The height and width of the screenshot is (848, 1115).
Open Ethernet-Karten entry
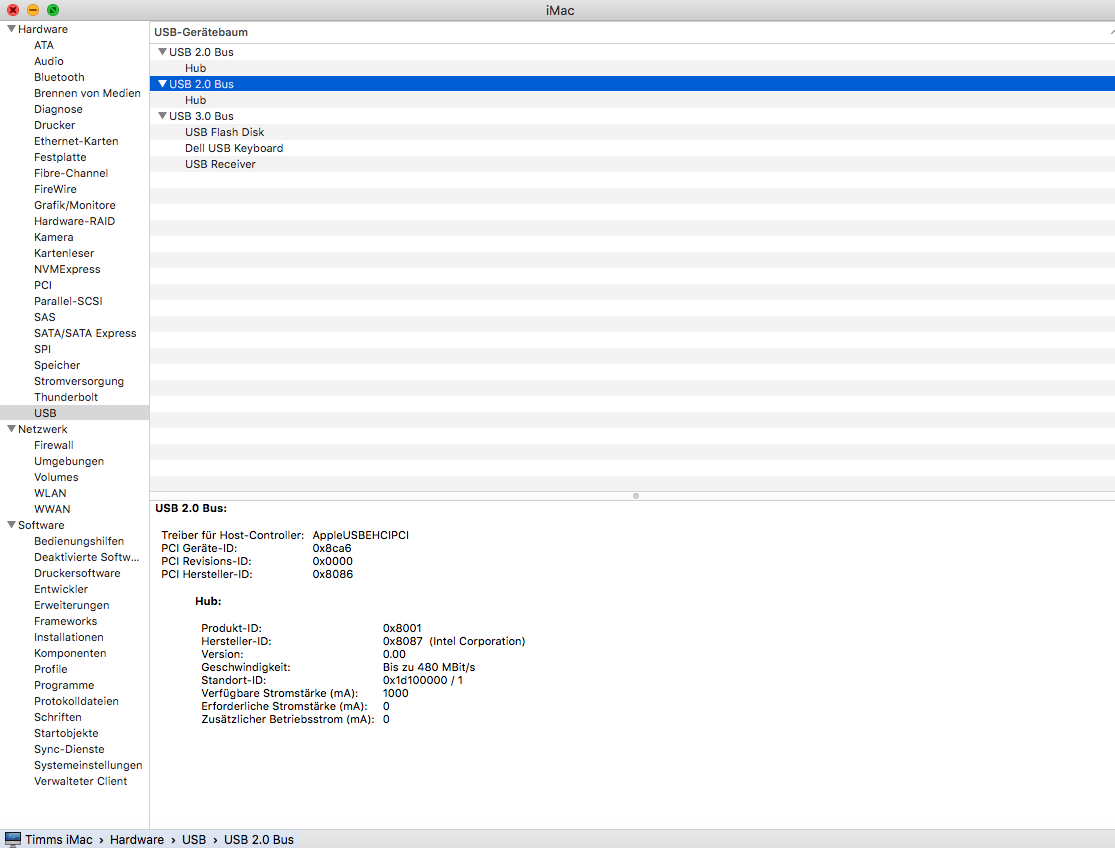(x=76, y=141)
